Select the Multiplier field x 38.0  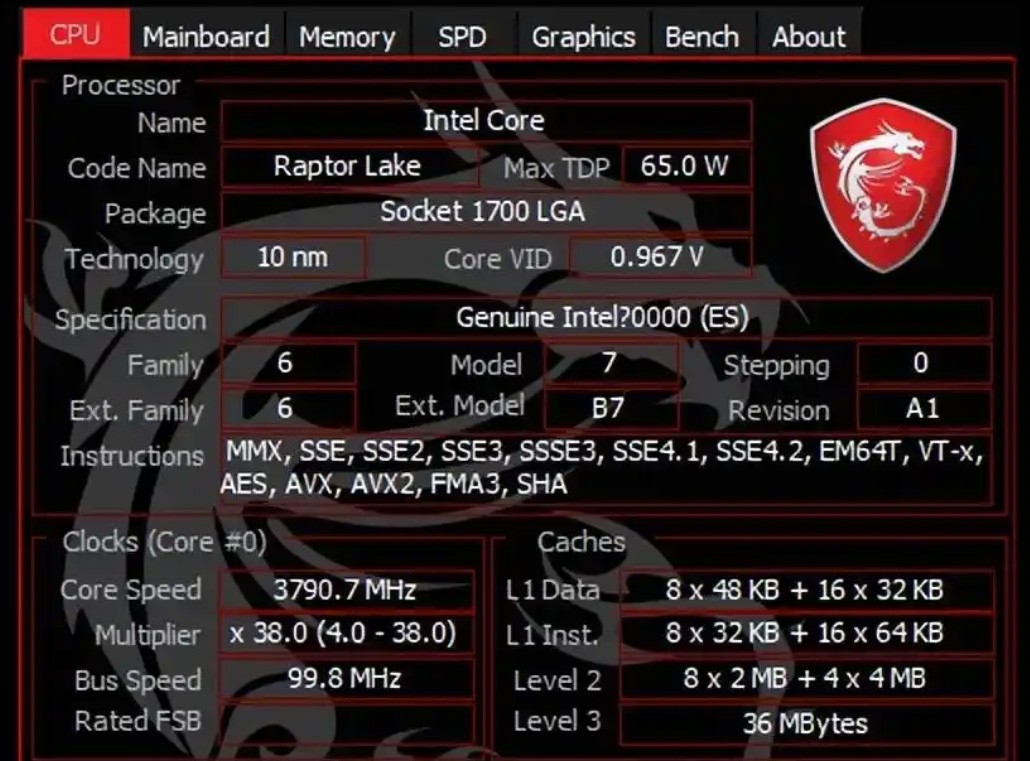click(346, 634)
